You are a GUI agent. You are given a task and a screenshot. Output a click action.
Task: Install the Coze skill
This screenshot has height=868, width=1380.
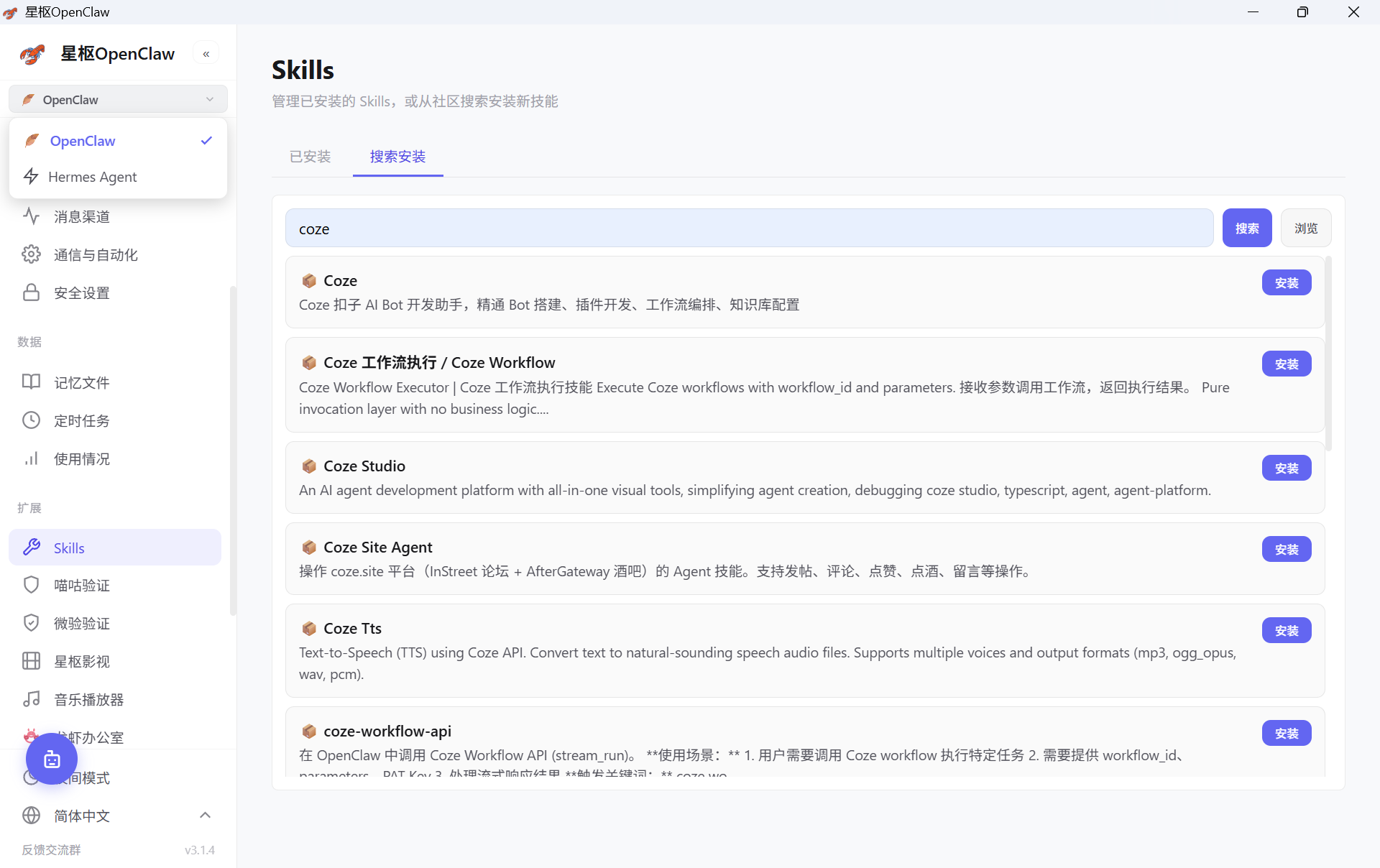click(1287, 283)
